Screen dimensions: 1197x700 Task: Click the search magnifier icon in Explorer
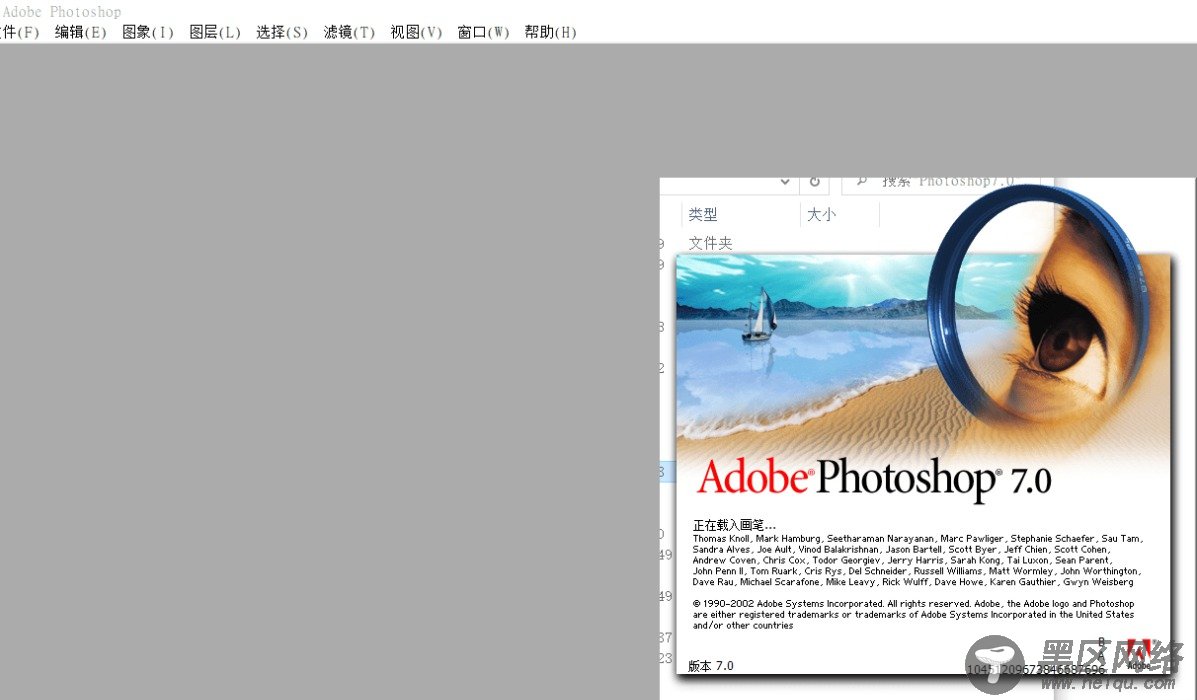(861, 182)
